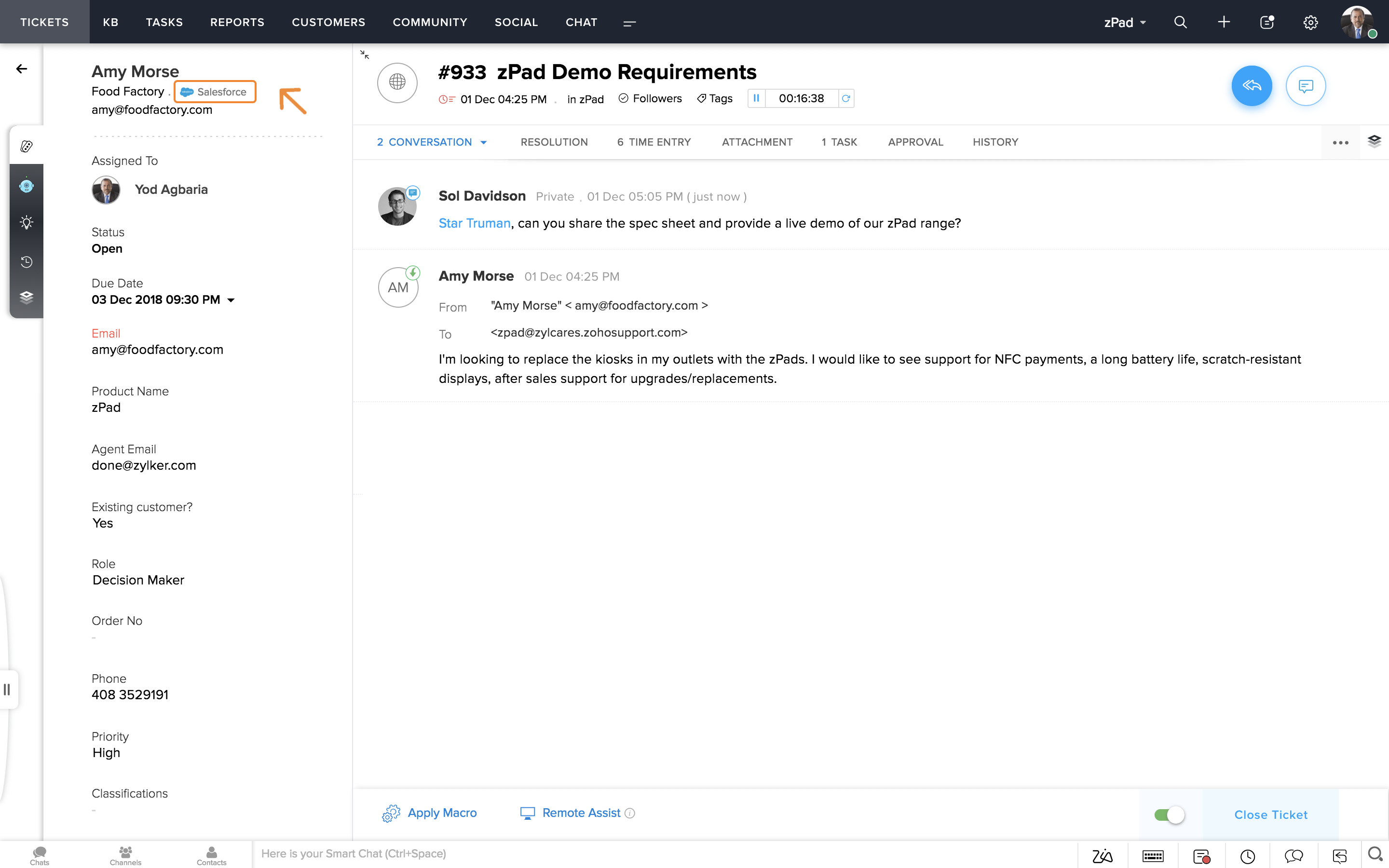Reset the ticket timer with refresh icon

click(845, 98)
